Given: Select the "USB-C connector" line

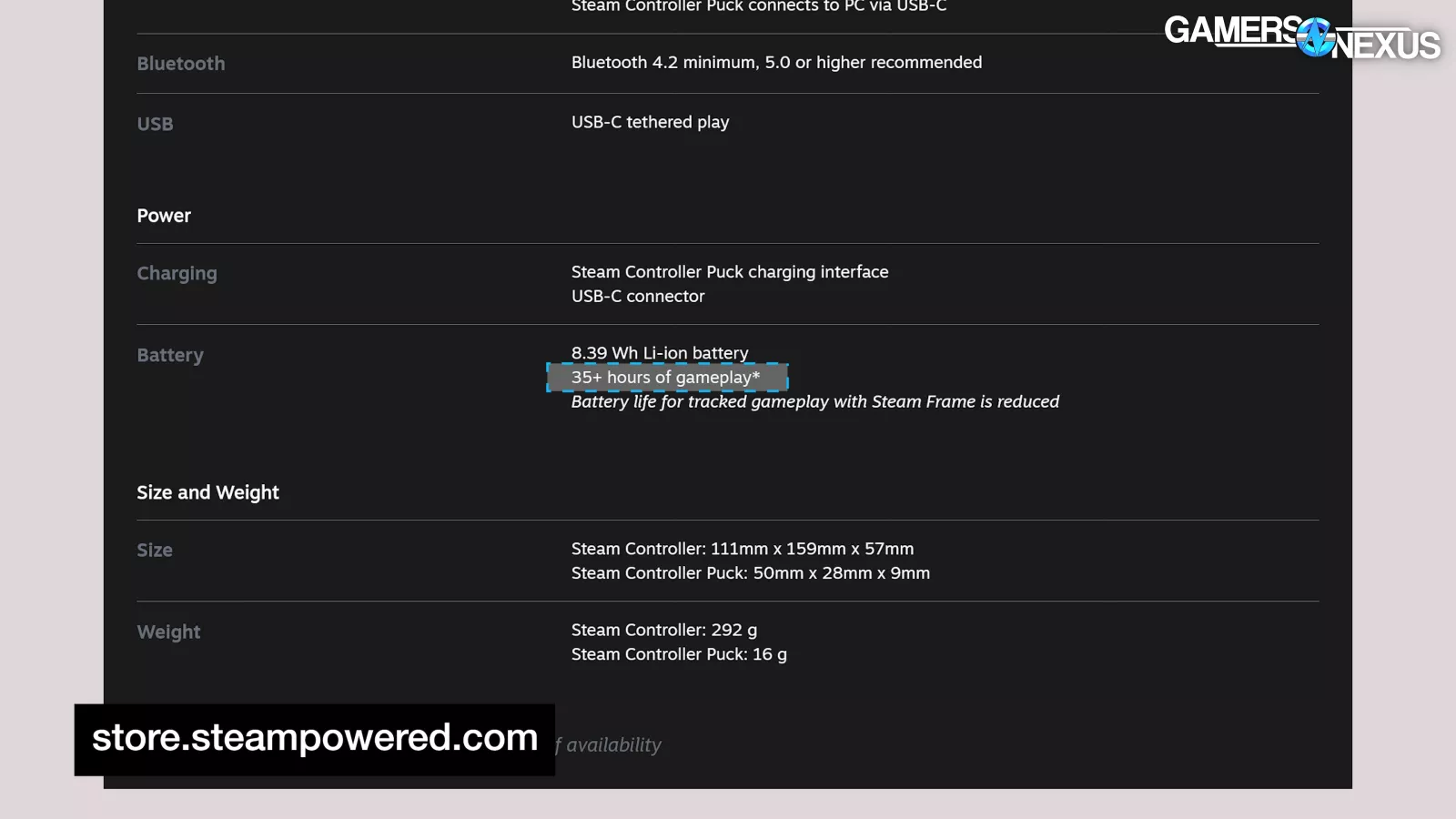Looking at the screenshot, I should click(638, 297).
